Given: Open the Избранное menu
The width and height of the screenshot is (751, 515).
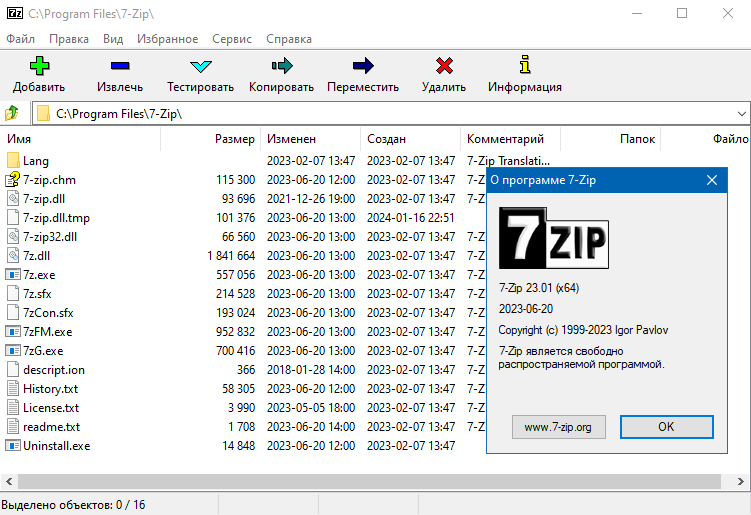Looking at the screenshot, I should [x=168, y=39].
